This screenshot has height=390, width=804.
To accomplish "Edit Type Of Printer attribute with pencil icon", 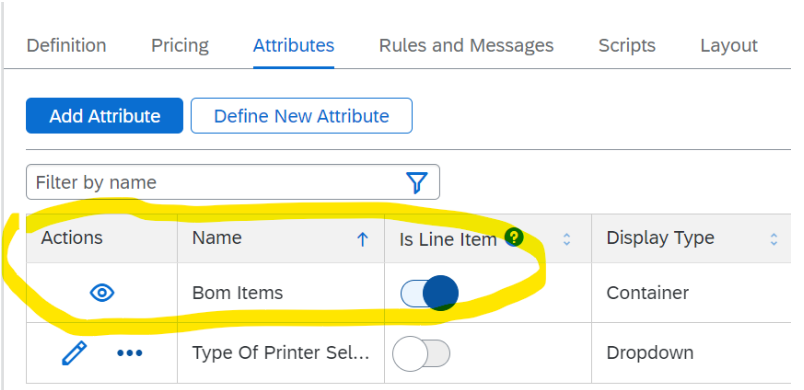I will point(74,353).
